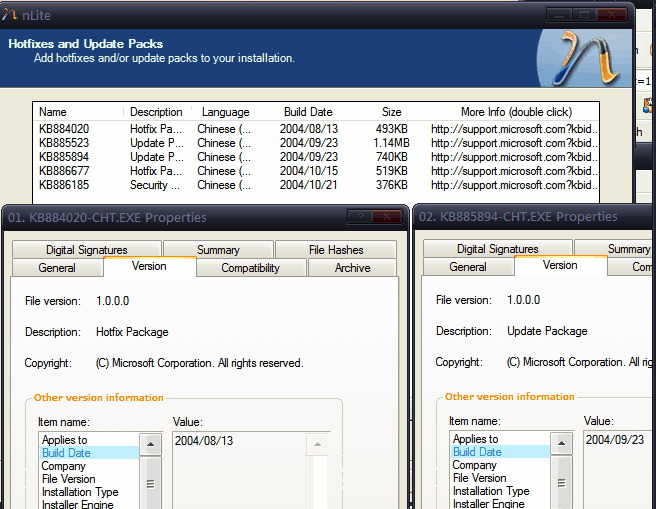Image resolution: width=656 pixels, height=509 pixels.
Task: Select 'Build Date' item in KB884020 Properties
Action: pyautogui.click(x=90, y=453)
